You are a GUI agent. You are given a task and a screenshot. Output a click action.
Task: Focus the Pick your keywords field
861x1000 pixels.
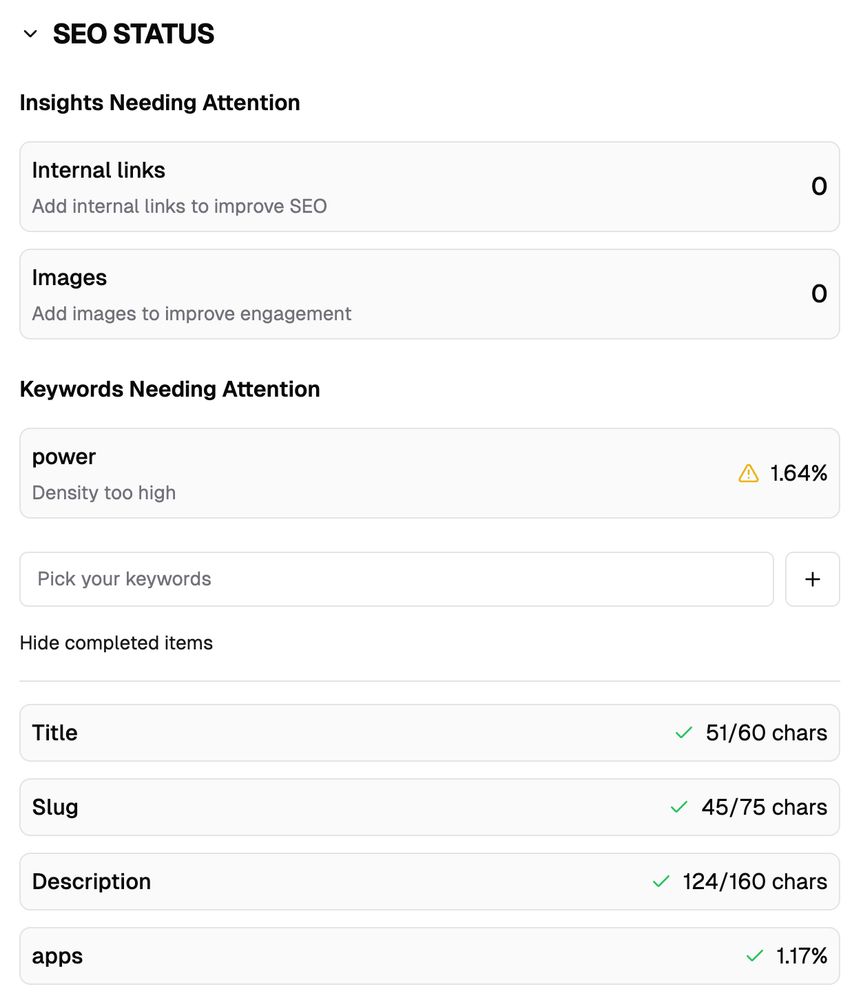click(396, 579)
